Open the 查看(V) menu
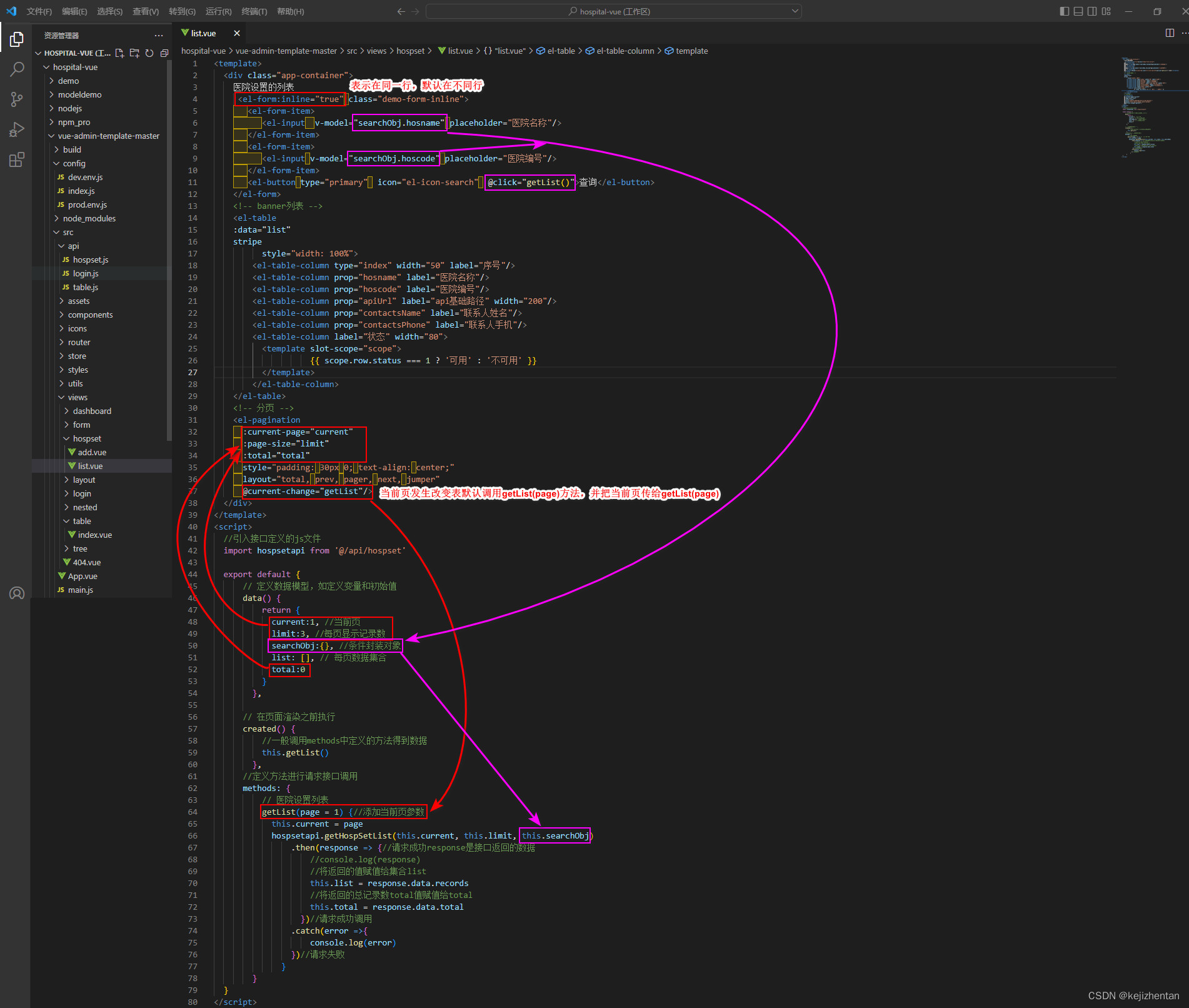 pos(146,11)
